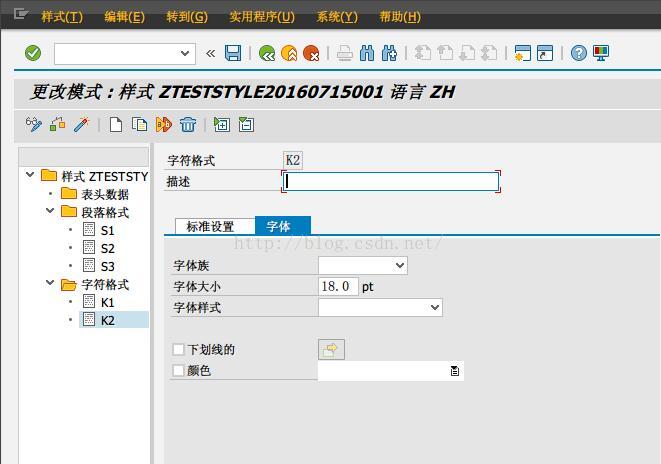This screenshot has width=661, height=464.
Task: Select character format K2
Action: click(107, 321)
